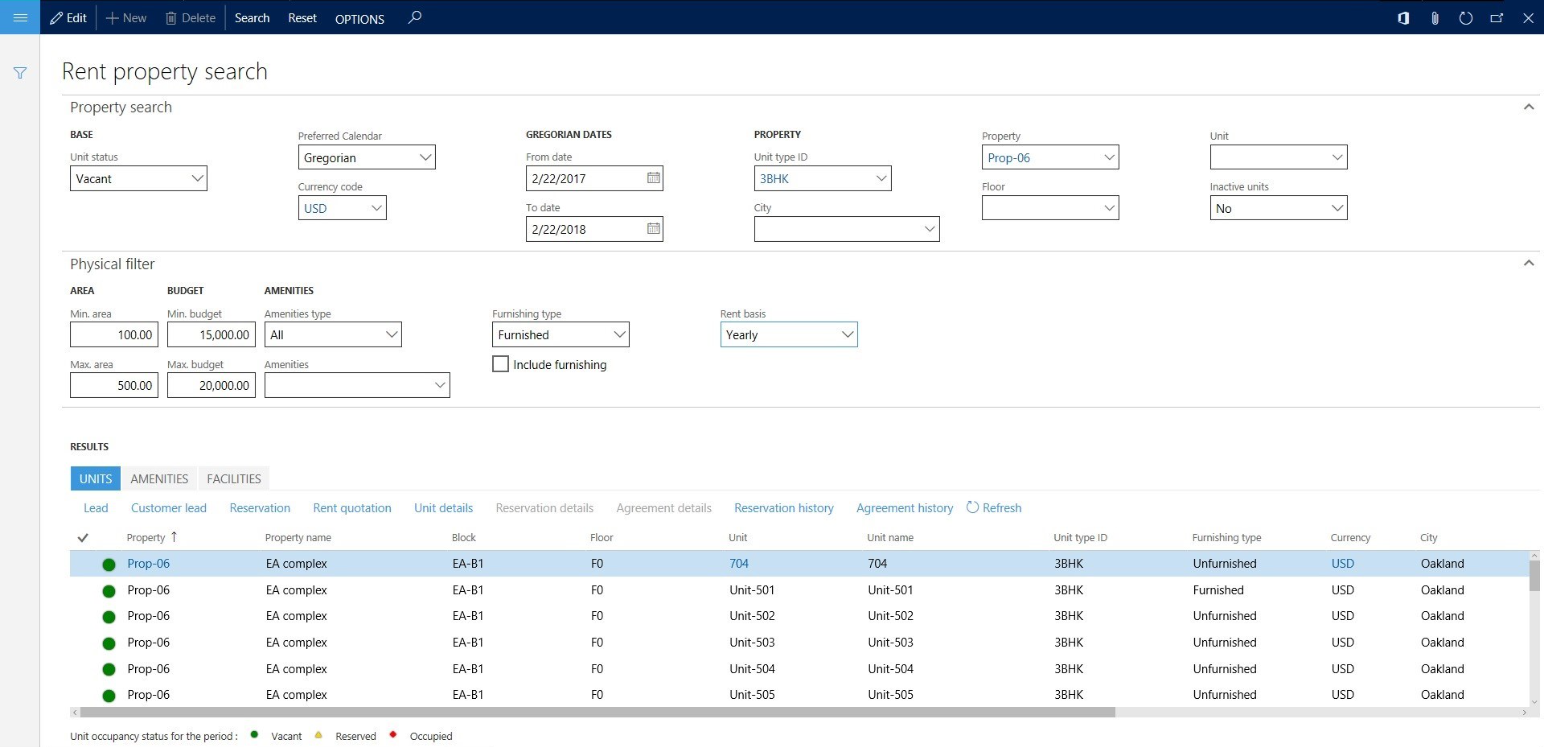Screen dimensions: 1544x747
Task: Select the Unit-502 row marker
Action: click(83, 616)
